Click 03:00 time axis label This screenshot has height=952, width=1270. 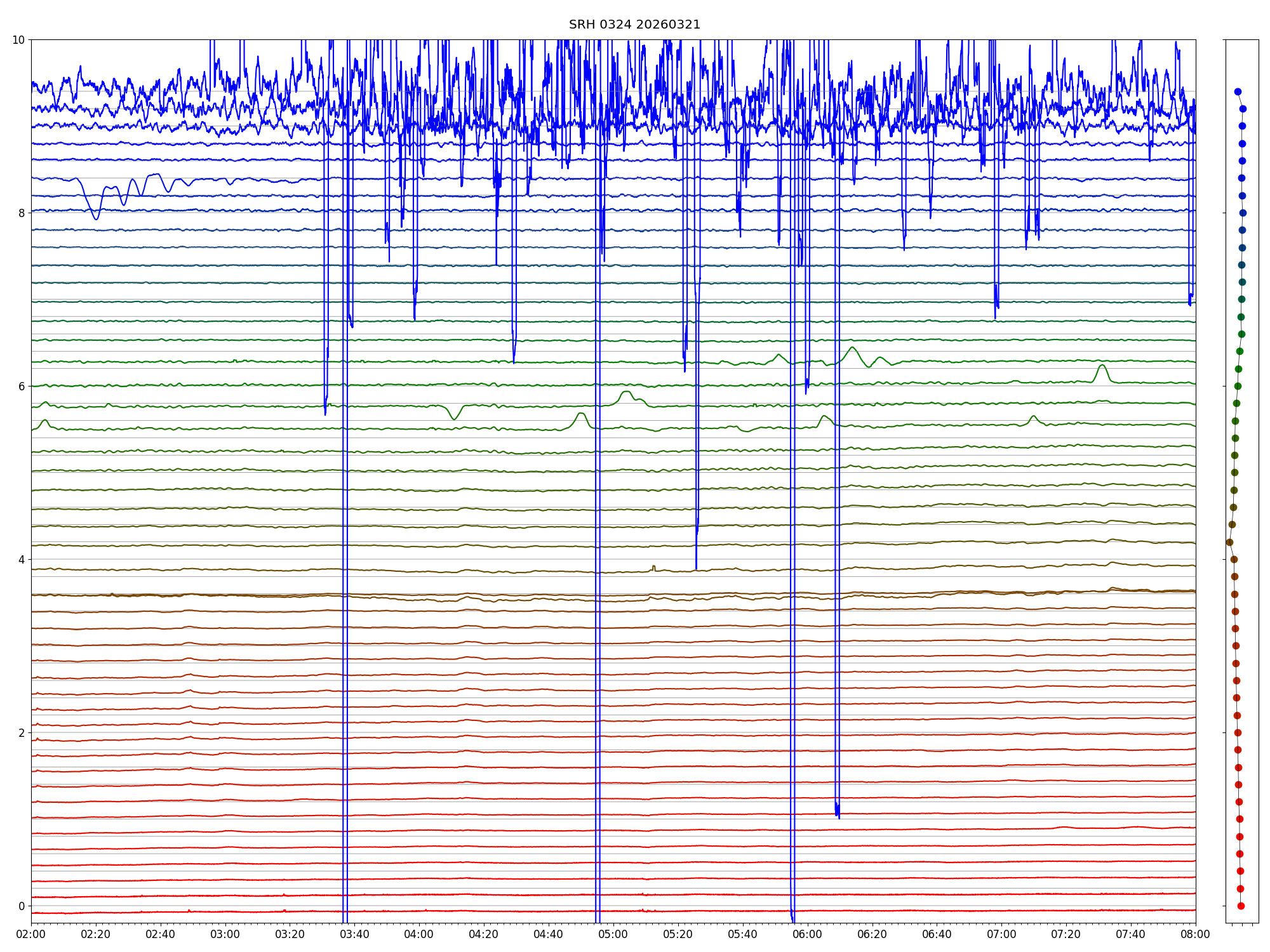(225, 934)
